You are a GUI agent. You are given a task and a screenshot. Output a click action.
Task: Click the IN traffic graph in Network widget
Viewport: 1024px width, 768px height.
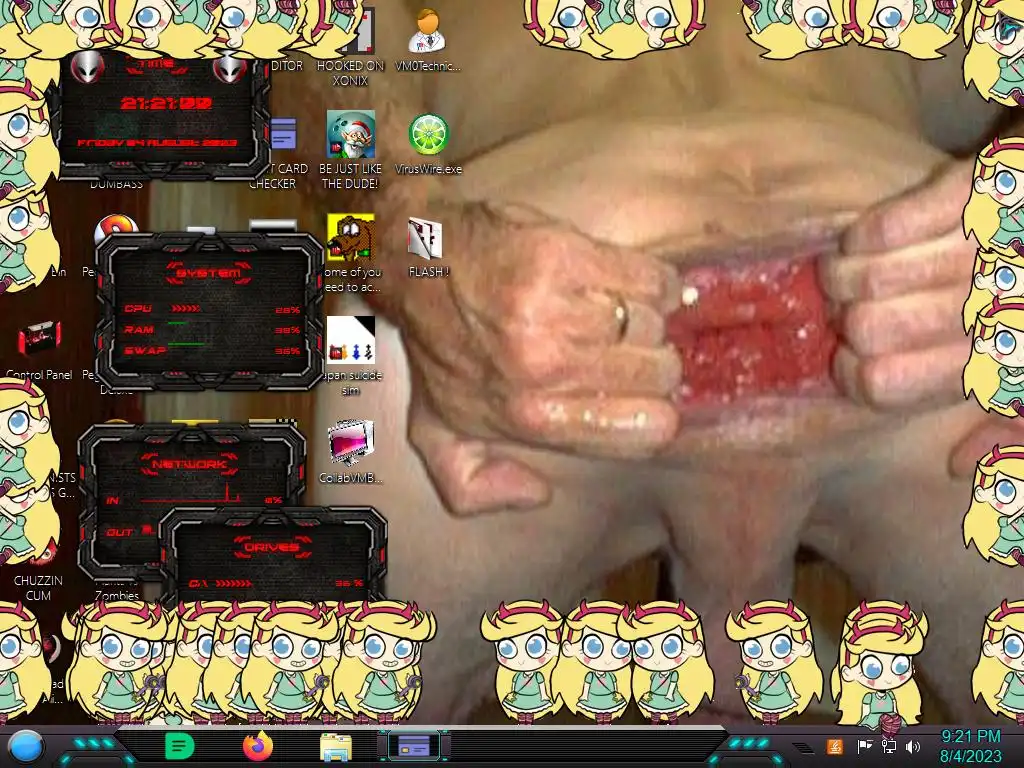(191, 494)
